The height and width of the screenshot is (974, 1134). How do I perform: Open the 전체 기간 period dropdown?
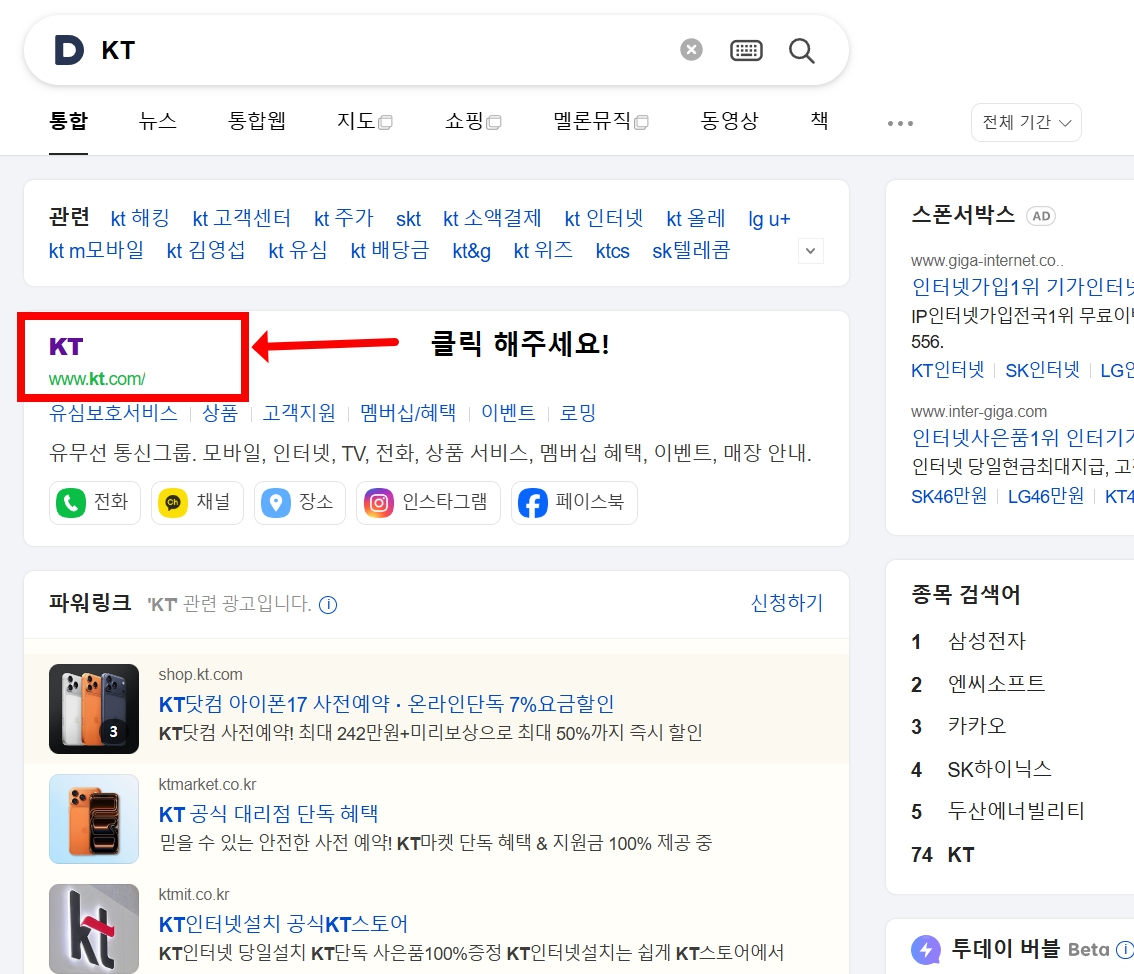click(1026, 122)
